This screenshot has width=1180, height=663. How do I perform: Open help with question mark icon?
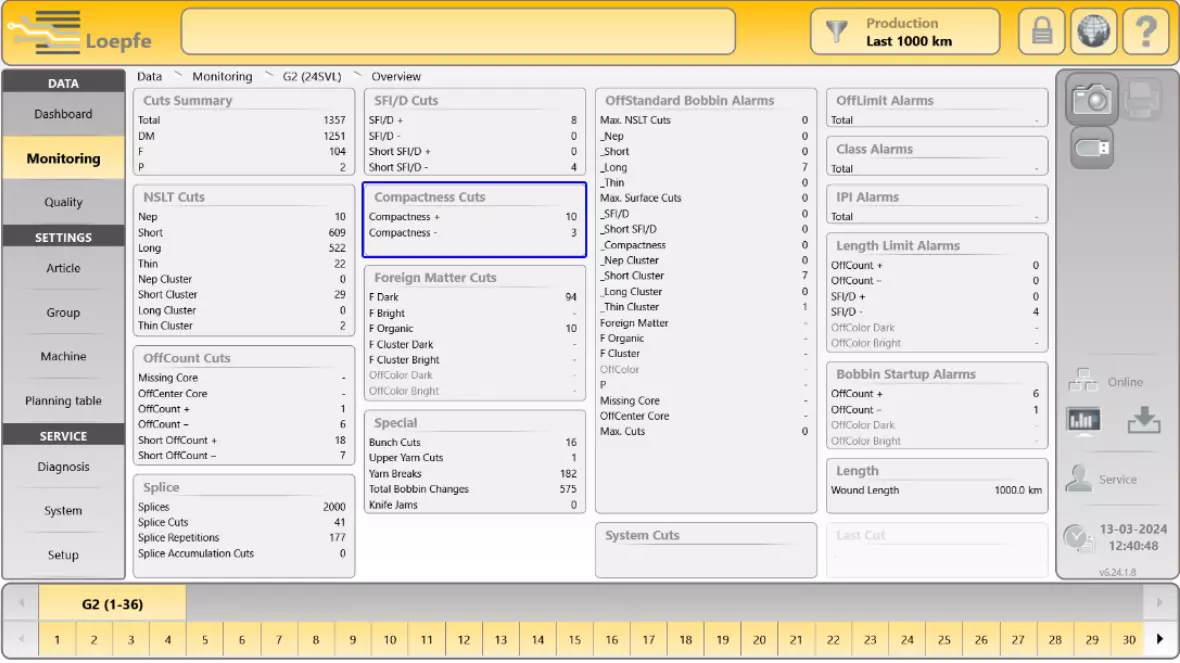[1145, 32]
